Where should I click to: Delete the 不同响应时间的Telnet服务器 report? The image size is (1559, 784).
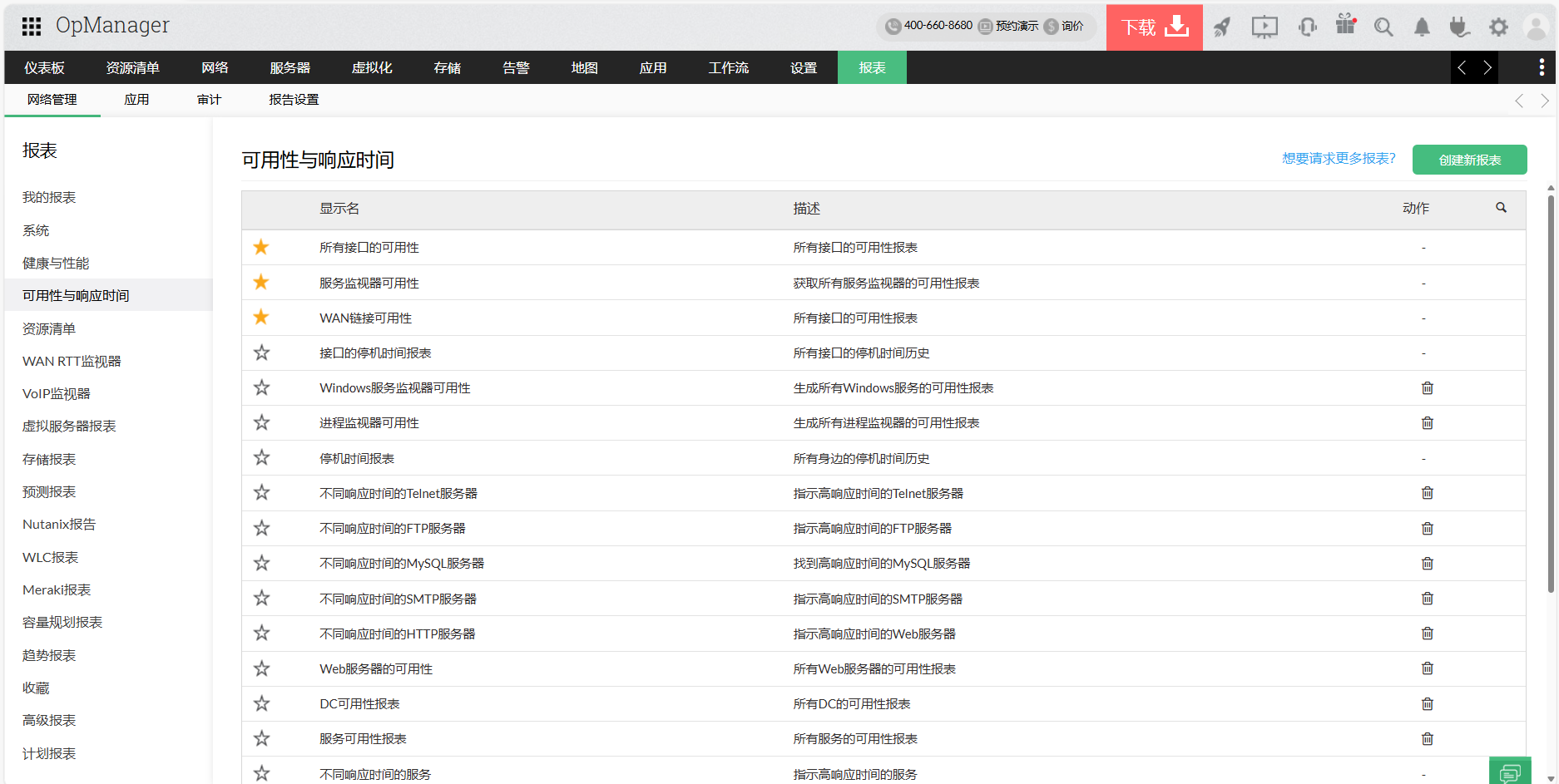coord(1428,493)
